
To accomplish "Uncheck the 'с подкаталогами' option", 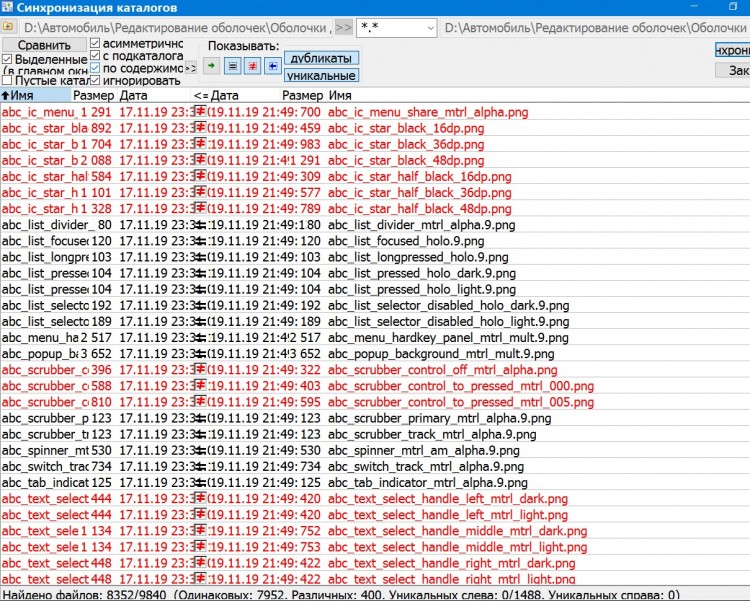I will pos(95,57).
